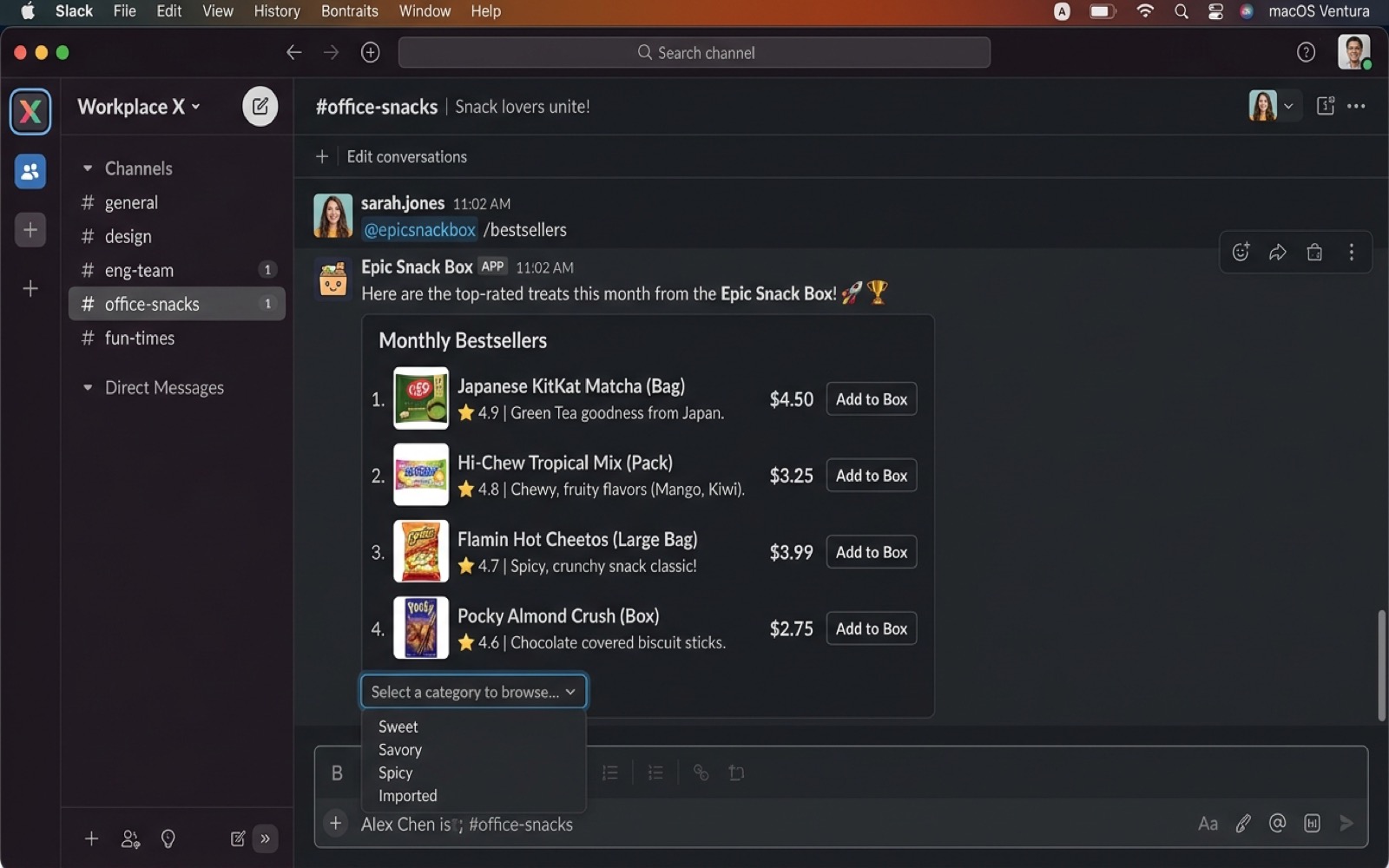This screenshot has width=1389, height=868.
Task: Go back using the left arrow
Action: pyautogui.click(x=293, y=53)
